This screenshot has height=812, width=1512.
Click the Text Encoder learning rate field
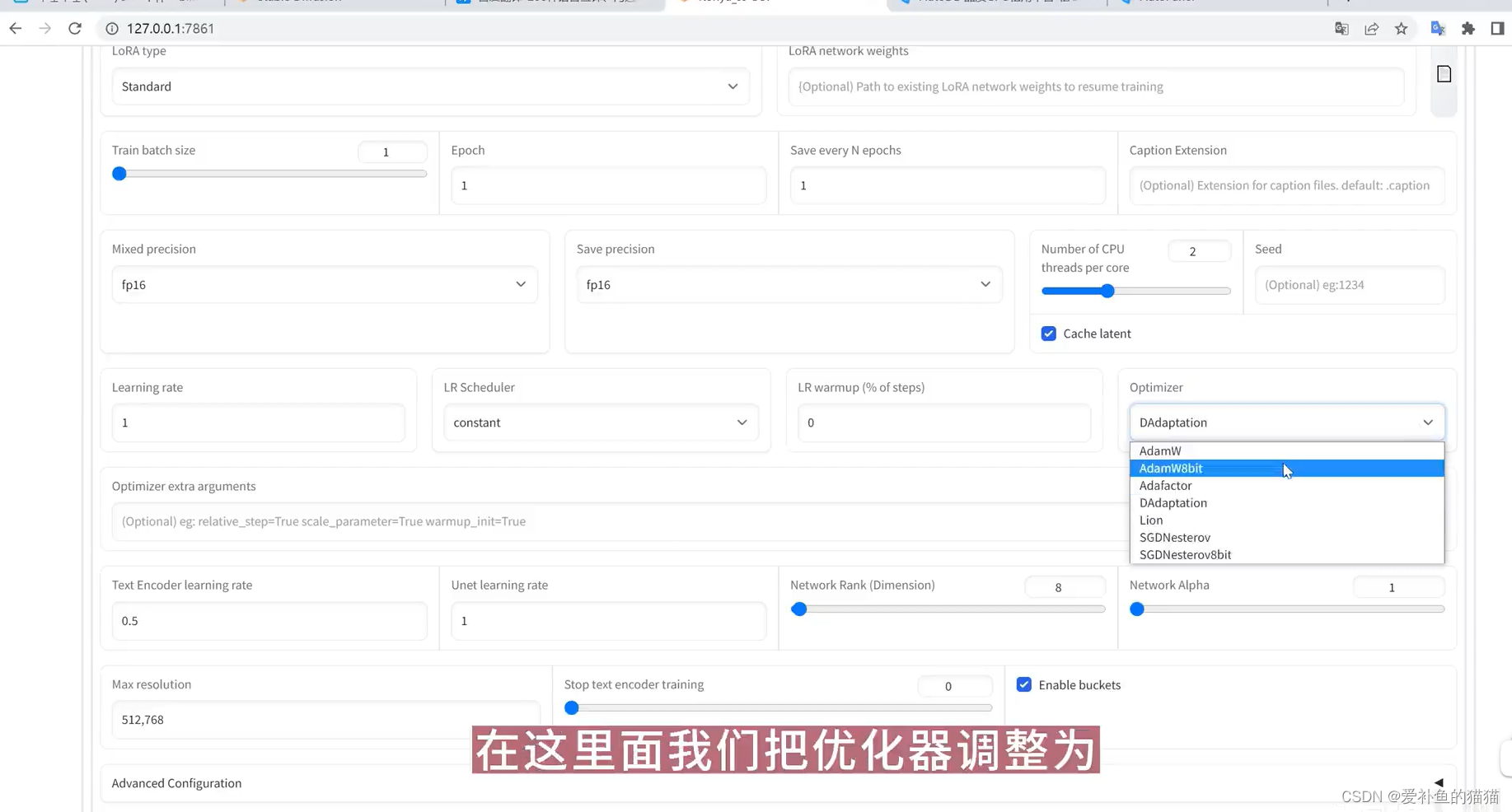click(269, 620)
